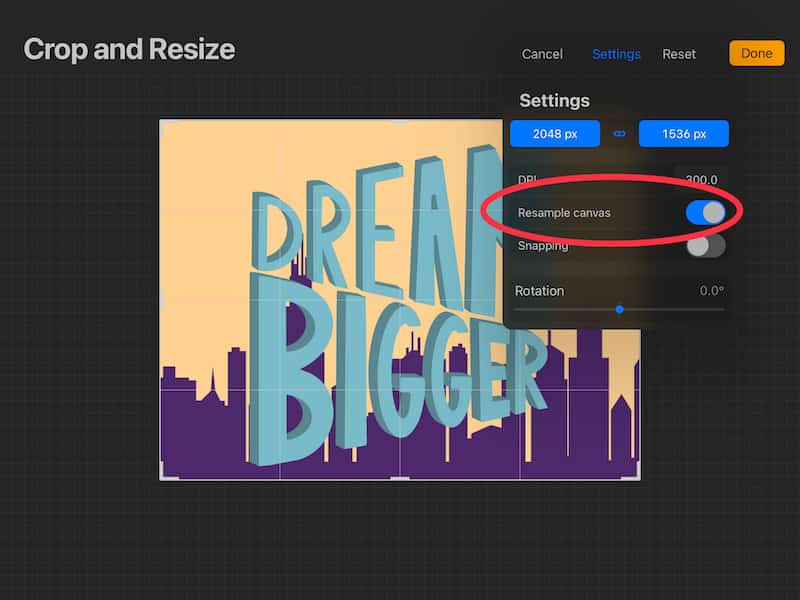The width and height of the screenshot is (800, 600).
Task: Open the Settings panel
Action: pos(616,54)
